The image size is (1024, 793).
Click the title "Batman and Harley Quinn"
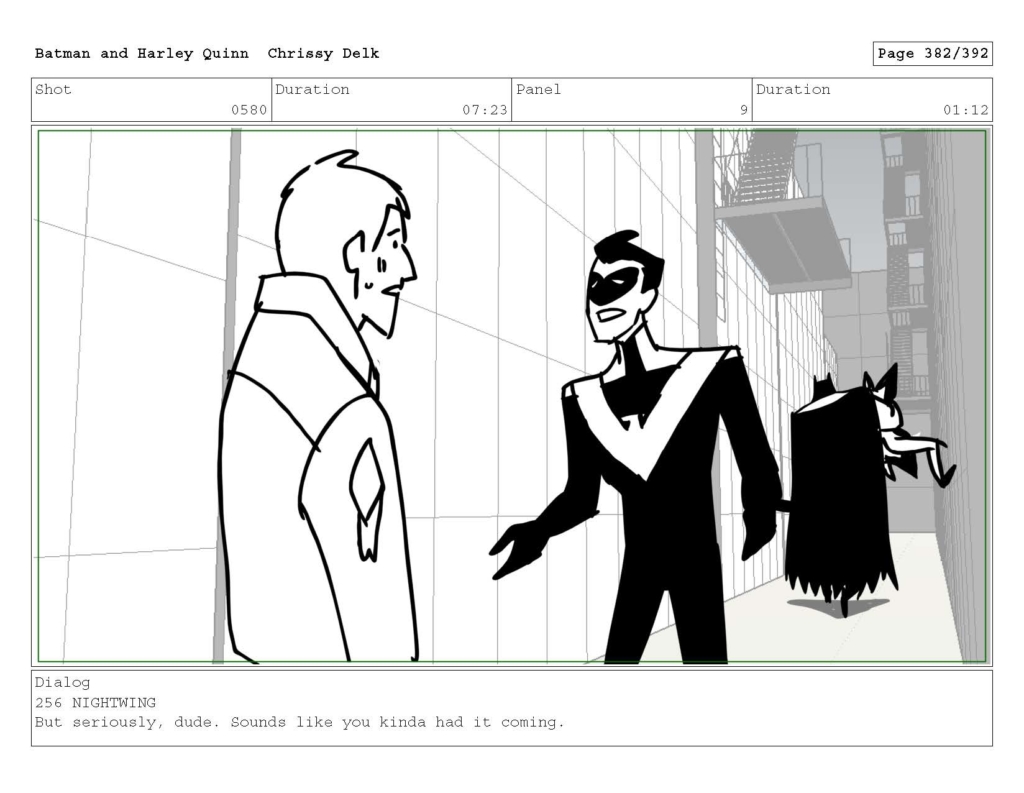pos(142,54)
